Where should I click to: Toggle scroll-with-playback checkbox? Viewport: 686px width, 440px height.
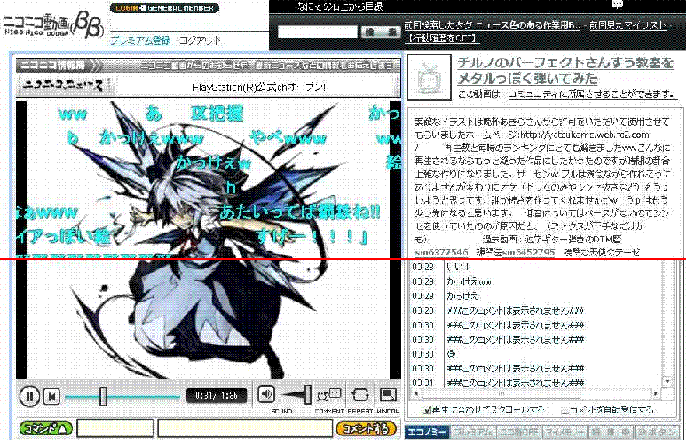coord(427,410)
